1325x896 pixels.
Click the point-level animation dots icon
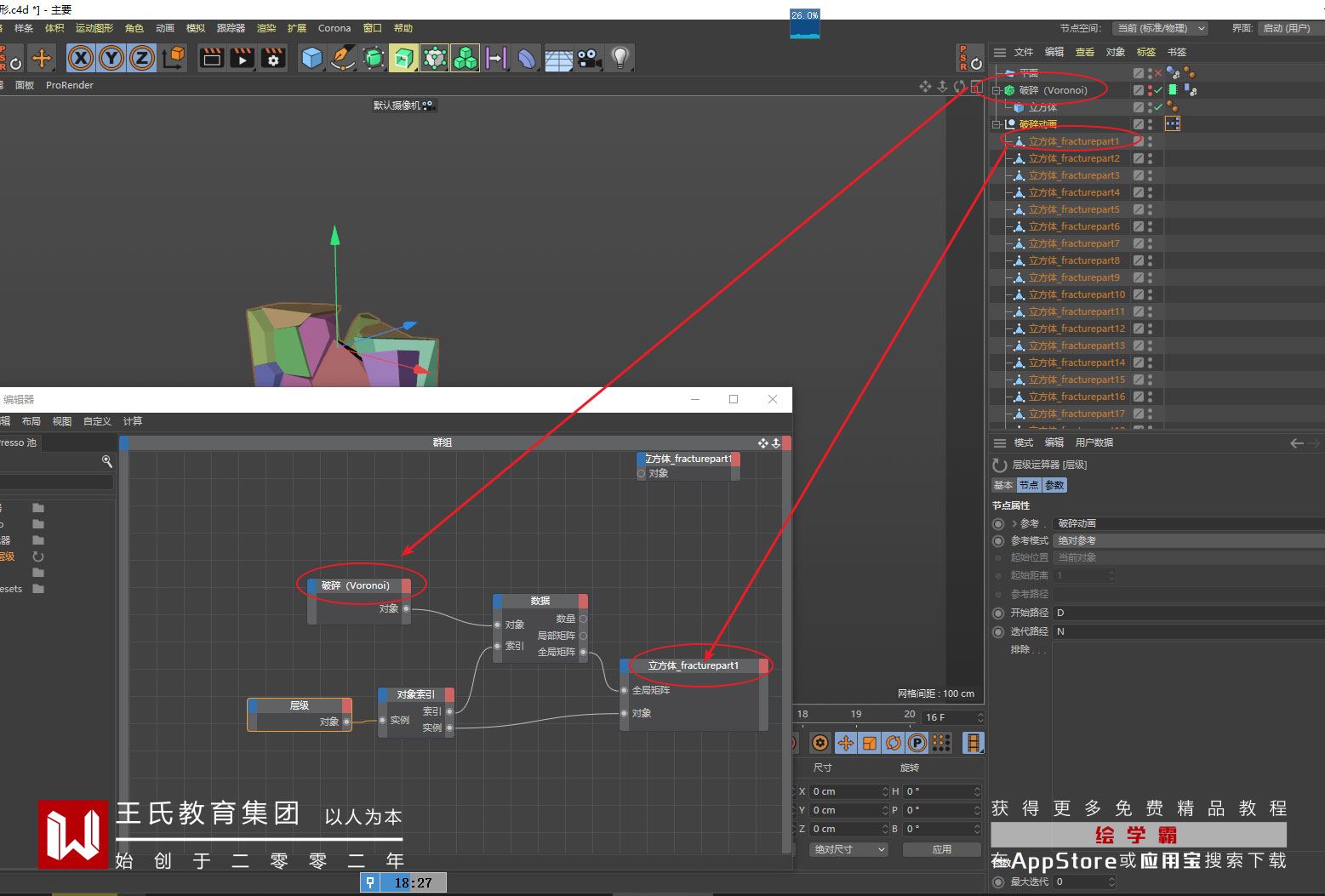940,743
